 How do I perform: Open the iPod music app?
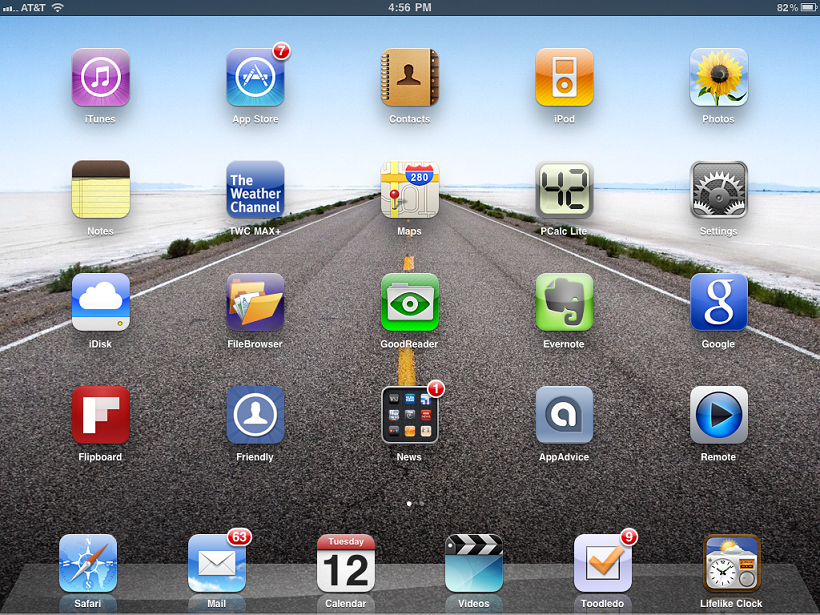point(564,77)
